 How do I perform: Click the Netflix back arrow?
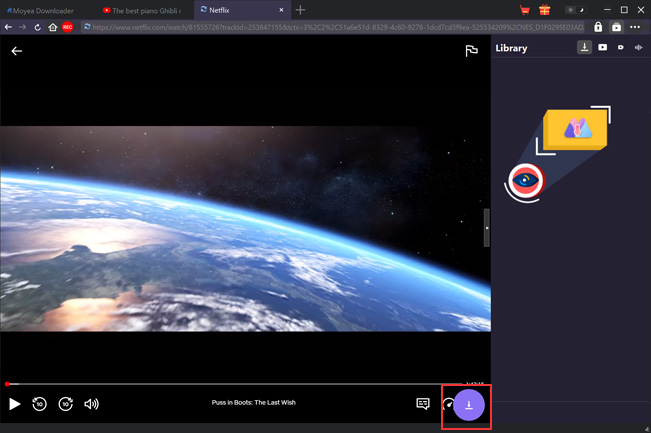pyautogui.click(x=17, y=51)
